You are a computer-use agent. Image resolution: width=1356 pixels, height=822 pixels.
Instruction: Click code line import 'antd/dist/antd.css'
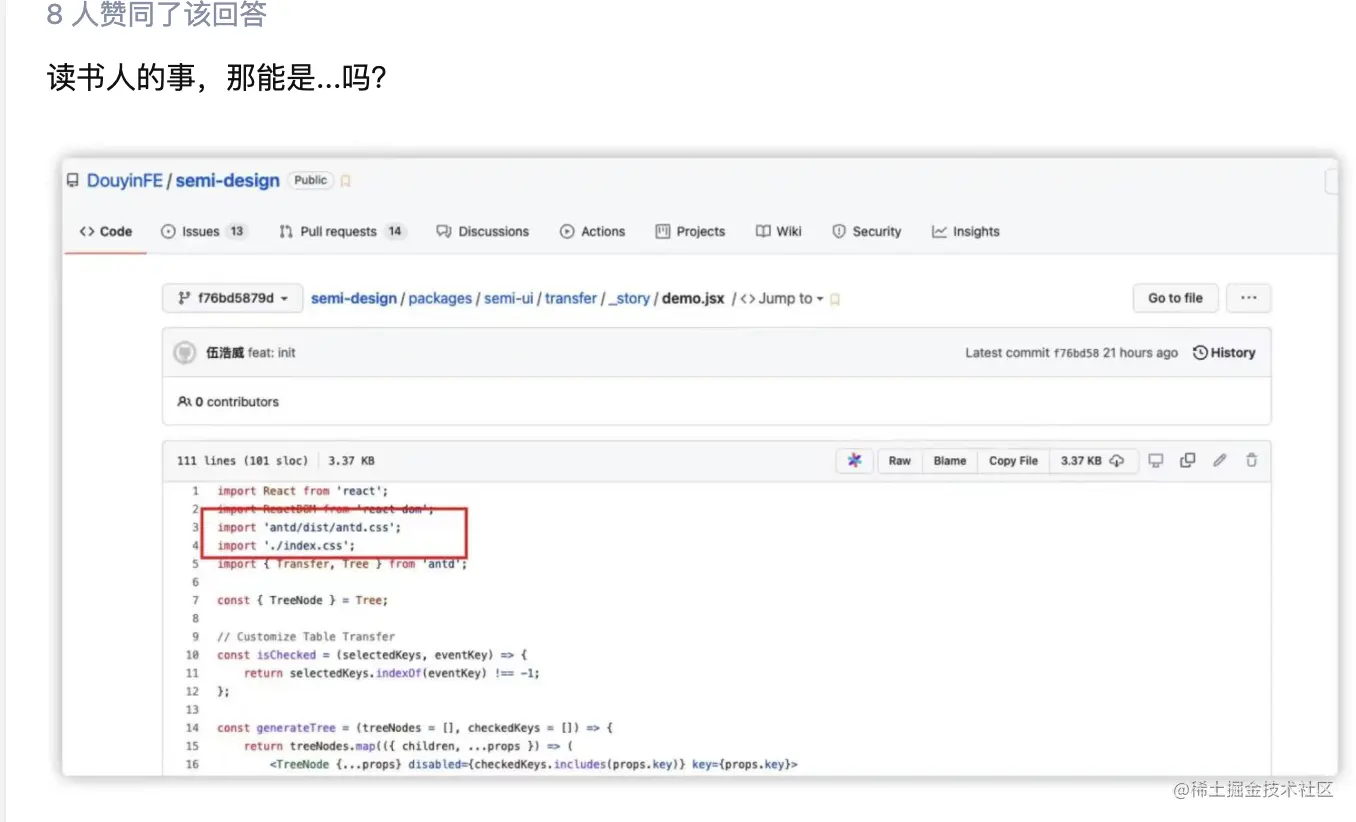(x=309, y=527)
